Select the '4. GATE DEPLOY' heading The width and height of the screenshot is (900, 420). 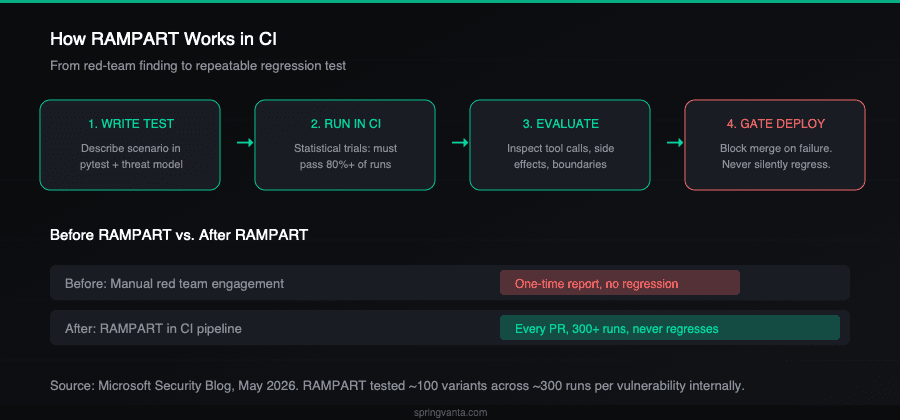click(775, 124)
